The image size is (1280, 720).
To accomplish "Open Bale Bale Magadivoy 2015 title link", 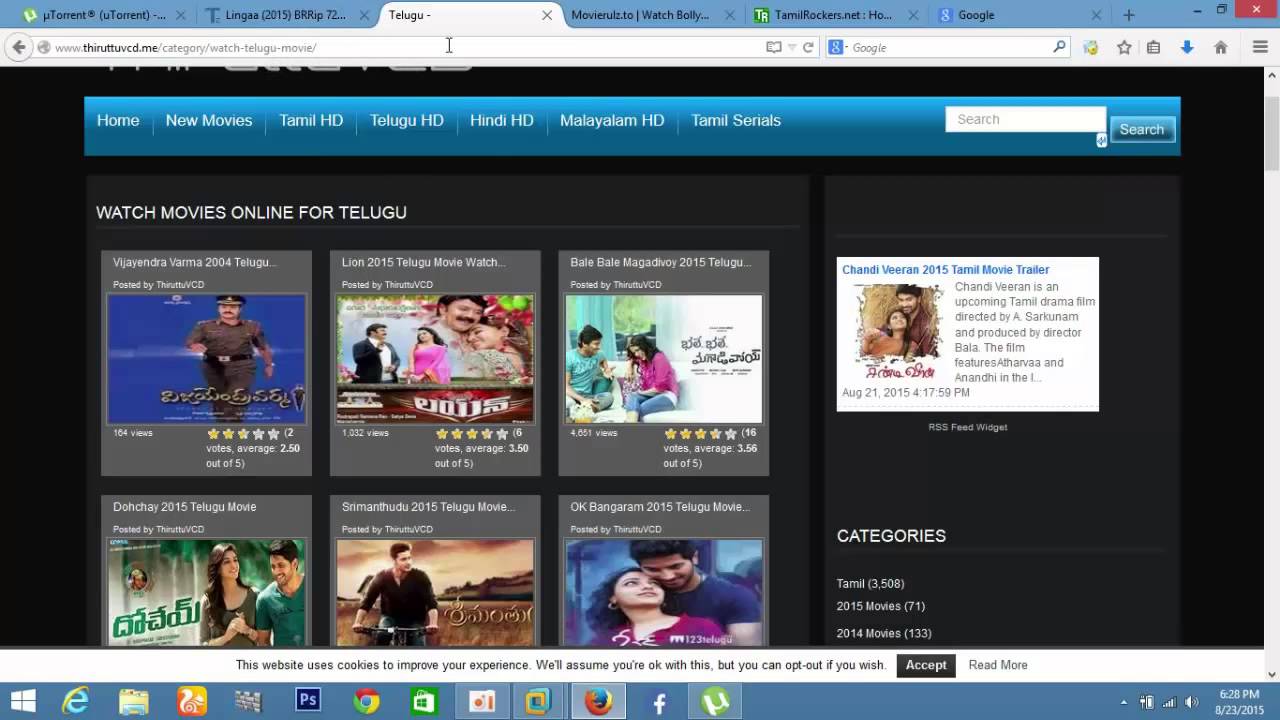I will [x=661, y=262].
